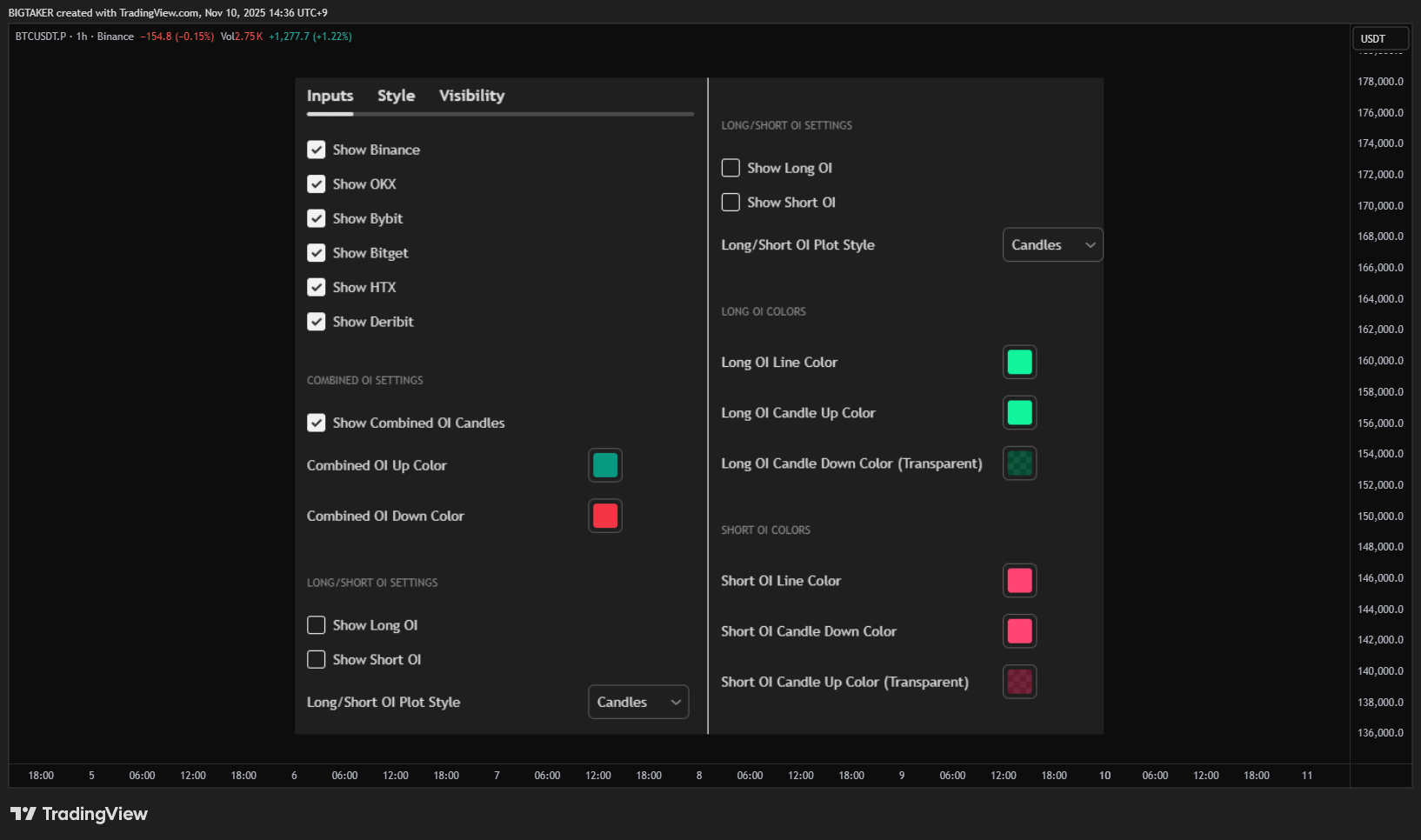Click the TradingView logo
This screenshot has height=840, width=1421.
coord(79,814)
